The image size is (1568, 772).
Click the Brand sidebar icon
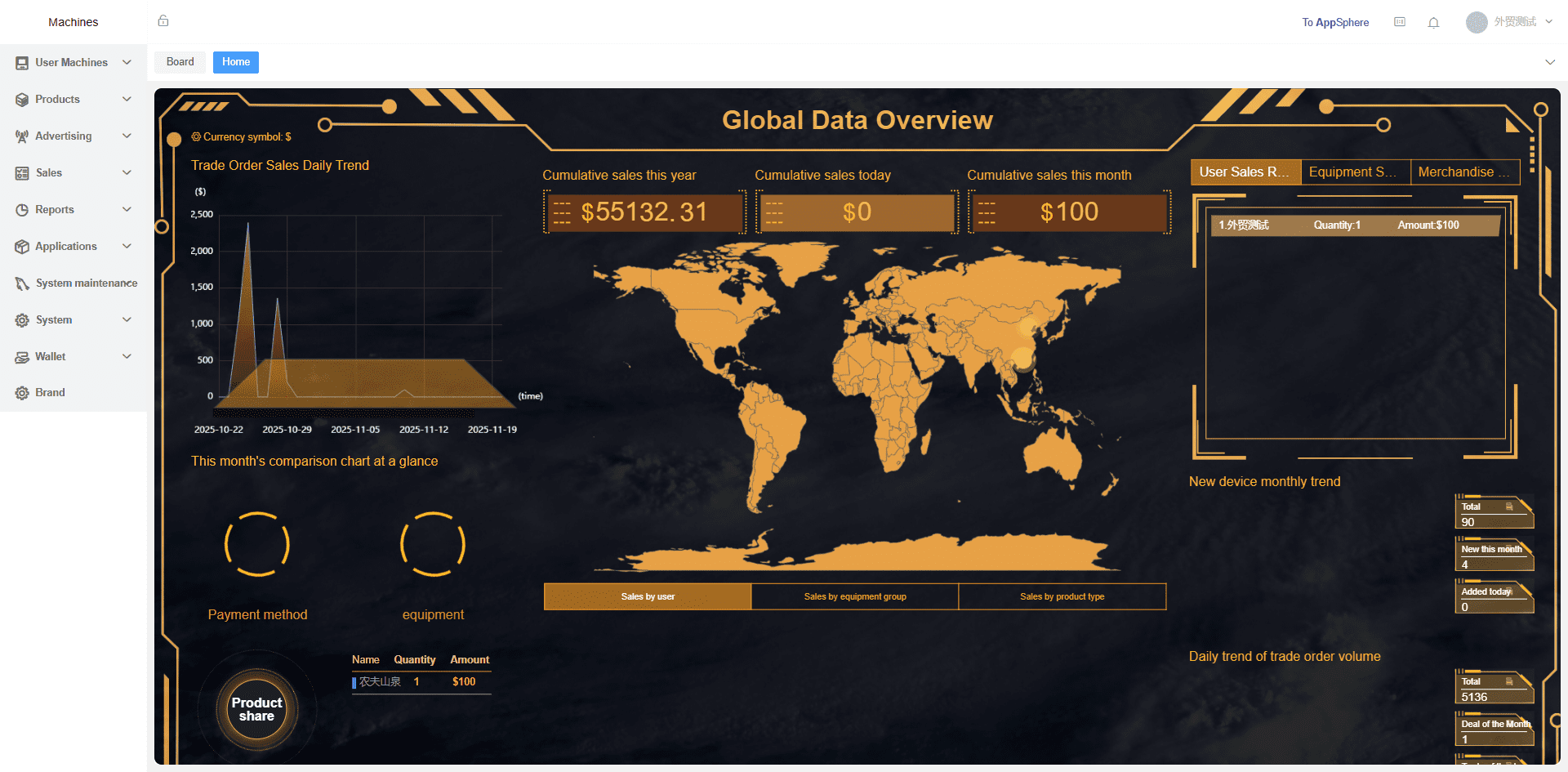click(x=22, y=393)
